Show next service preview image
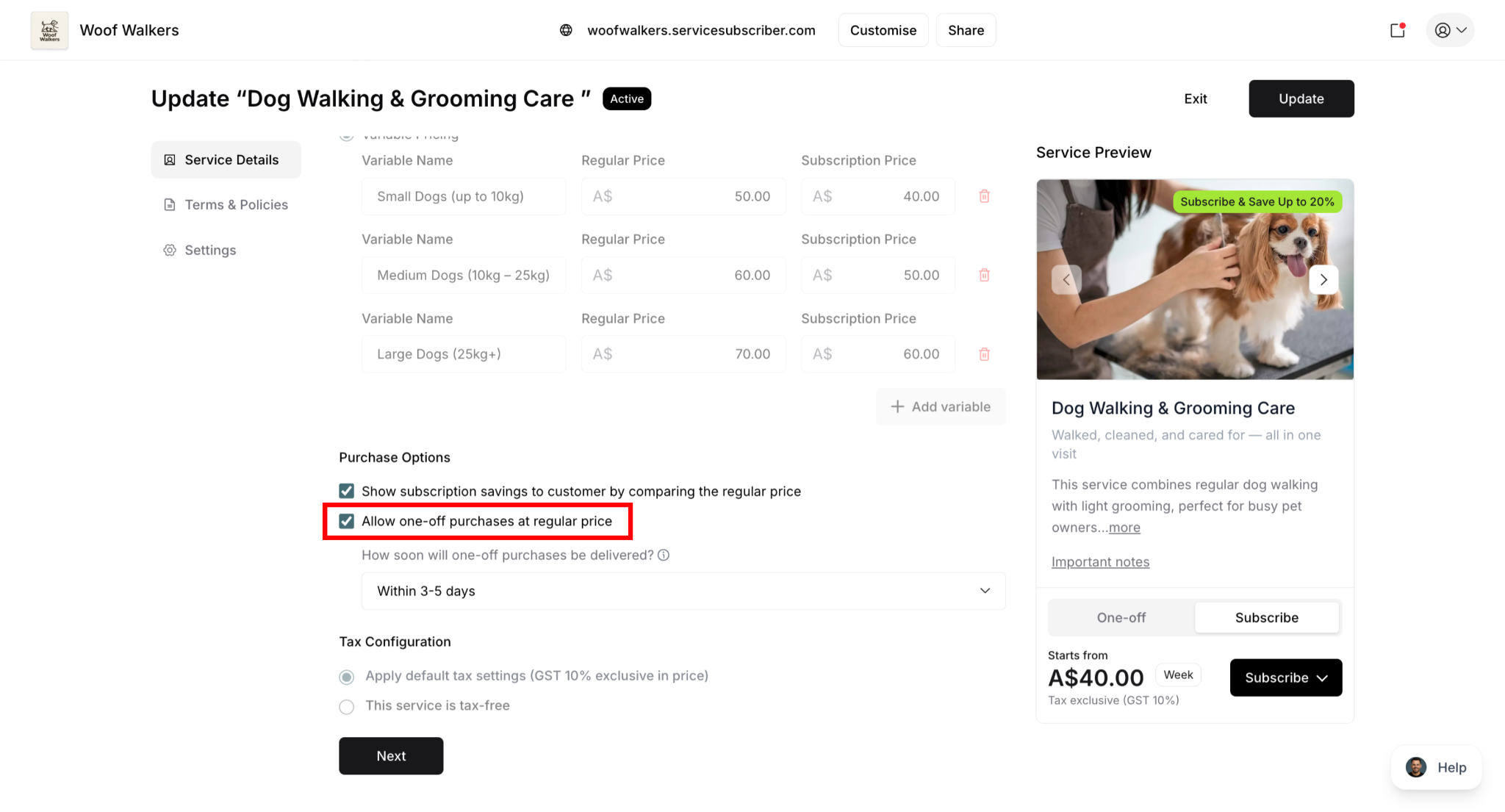Screen dimensions: 1505x812 click(1323, 280)
